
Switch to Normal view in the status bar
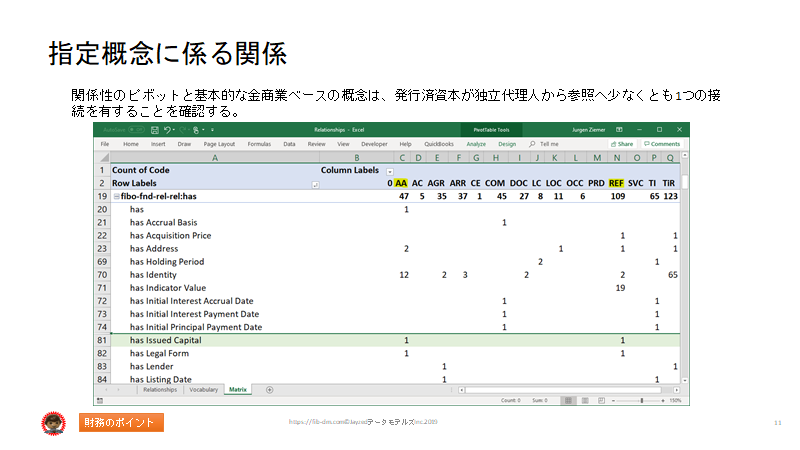point(568,401)
